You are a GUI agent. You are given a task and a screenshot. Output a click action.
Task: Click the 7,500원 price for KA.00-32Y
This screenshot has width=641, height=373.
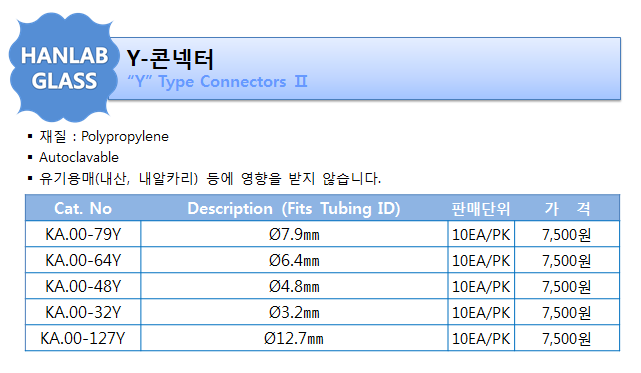point(567,312)
